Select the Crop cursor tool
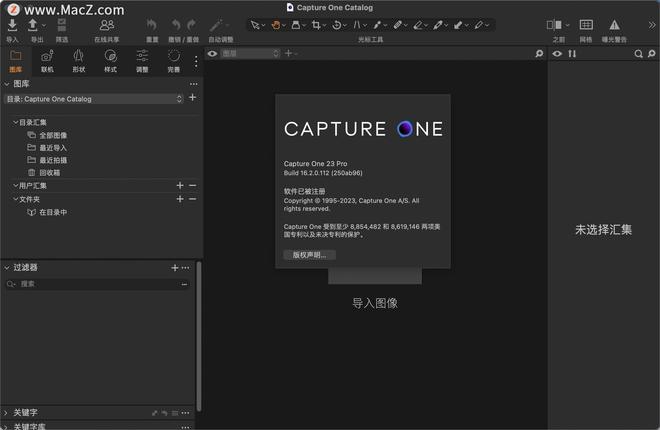 (316, 25)
